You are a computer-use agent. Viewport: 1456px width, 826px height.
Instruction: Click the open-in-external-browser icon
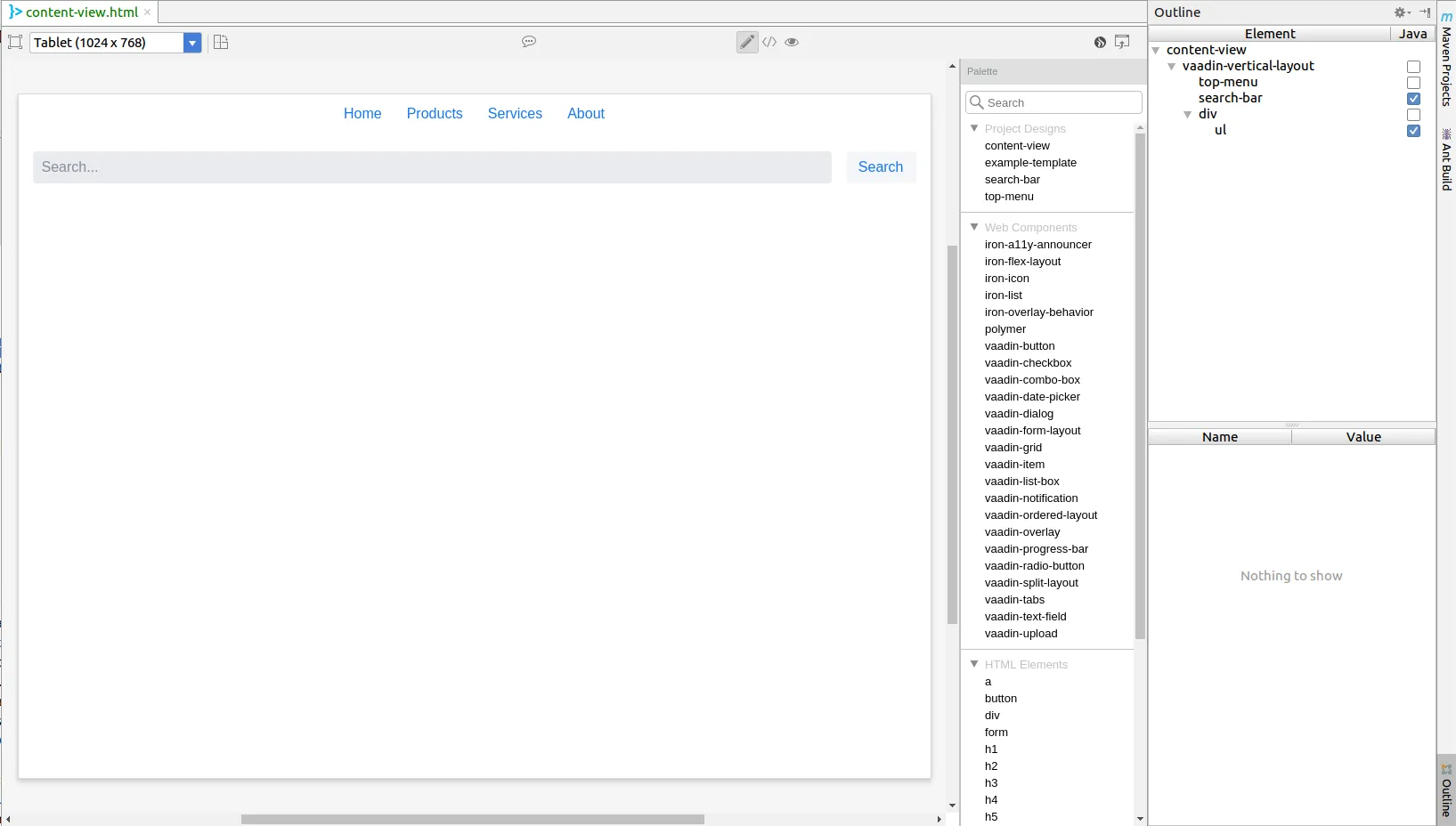pyautogui.click(x=1121, y=42)
